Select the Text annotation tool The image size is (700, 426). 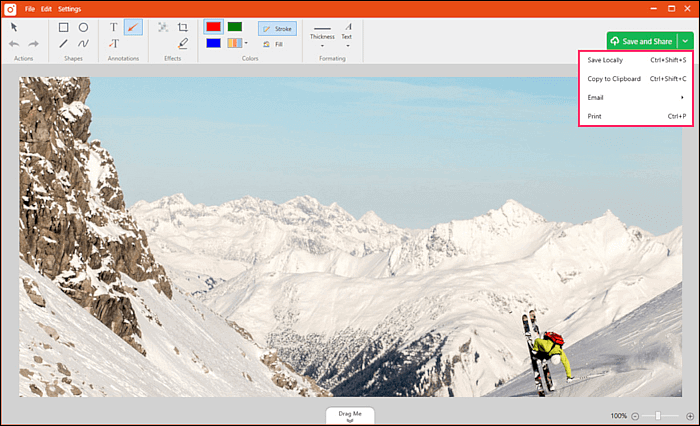pyautogui.click(x=113, y=27)
